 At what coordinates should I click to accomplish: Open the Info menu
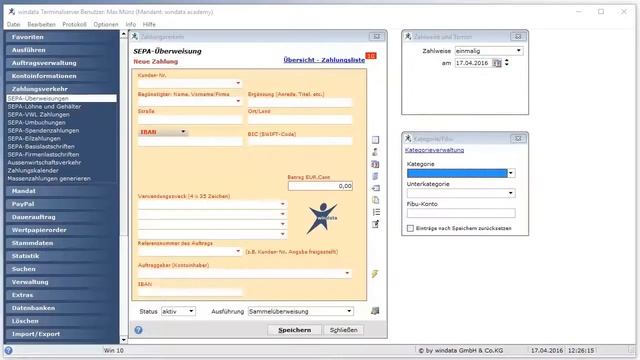click(131, 24)
